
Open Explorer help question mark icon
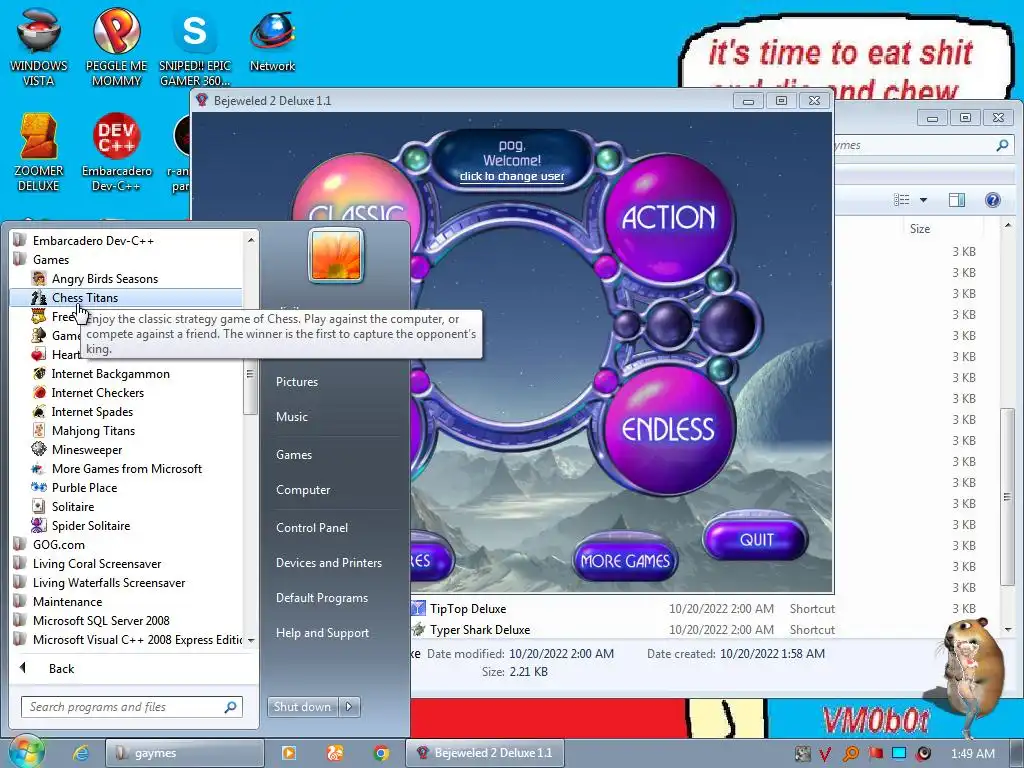click(993, 200)
